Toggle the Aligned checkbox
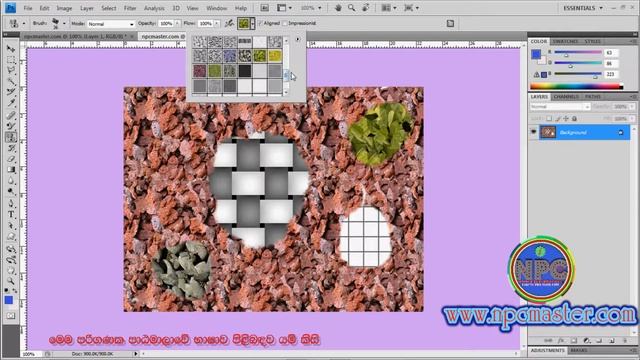 [x=261, y=24]
